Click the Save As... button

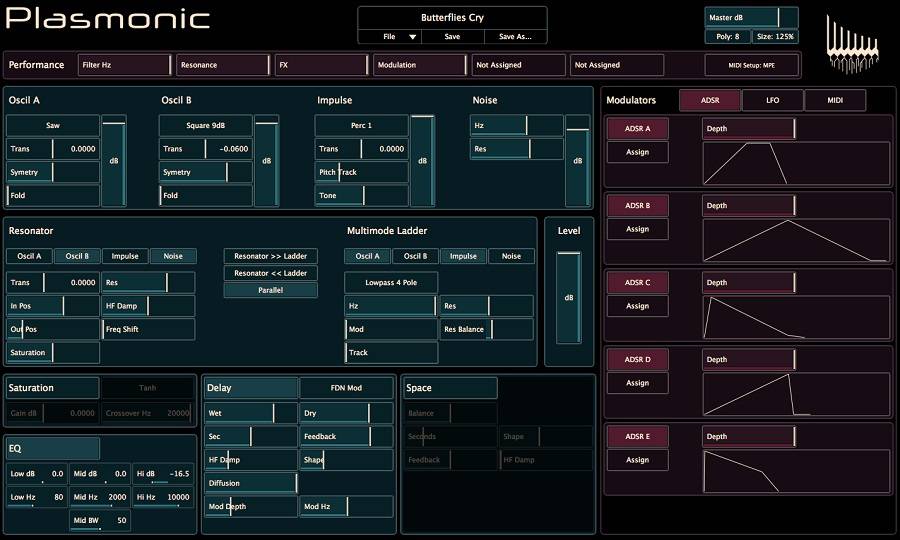point(515,36)
